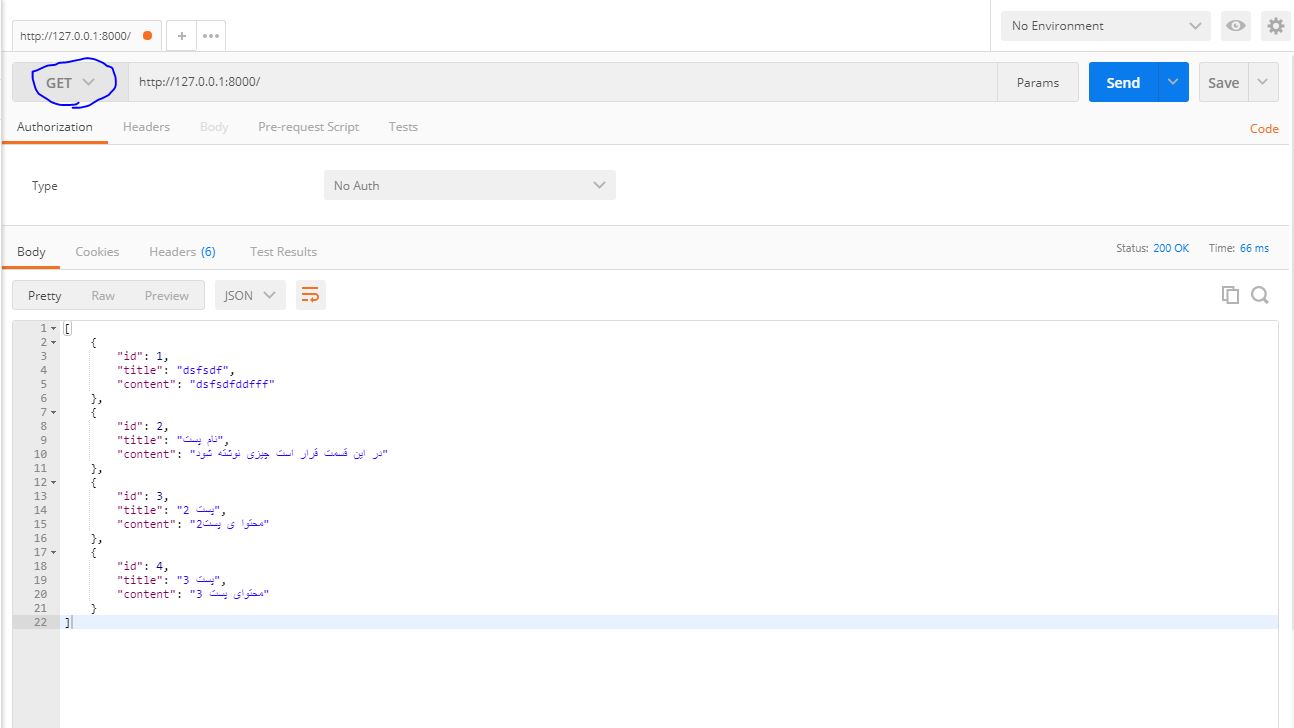The image size is (1294, 728).
Task: Click the search magnifier icon in response
Action: click(x=1260, y=295)
